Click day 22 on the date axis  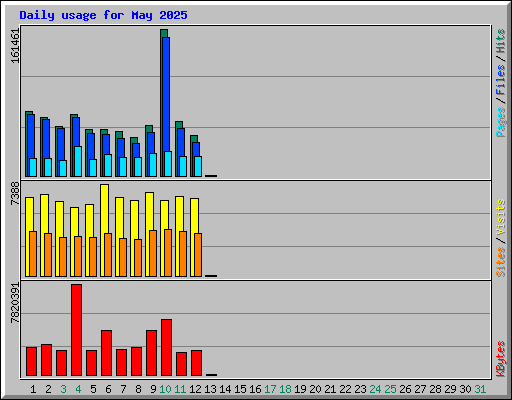click(x=345, y=389)
